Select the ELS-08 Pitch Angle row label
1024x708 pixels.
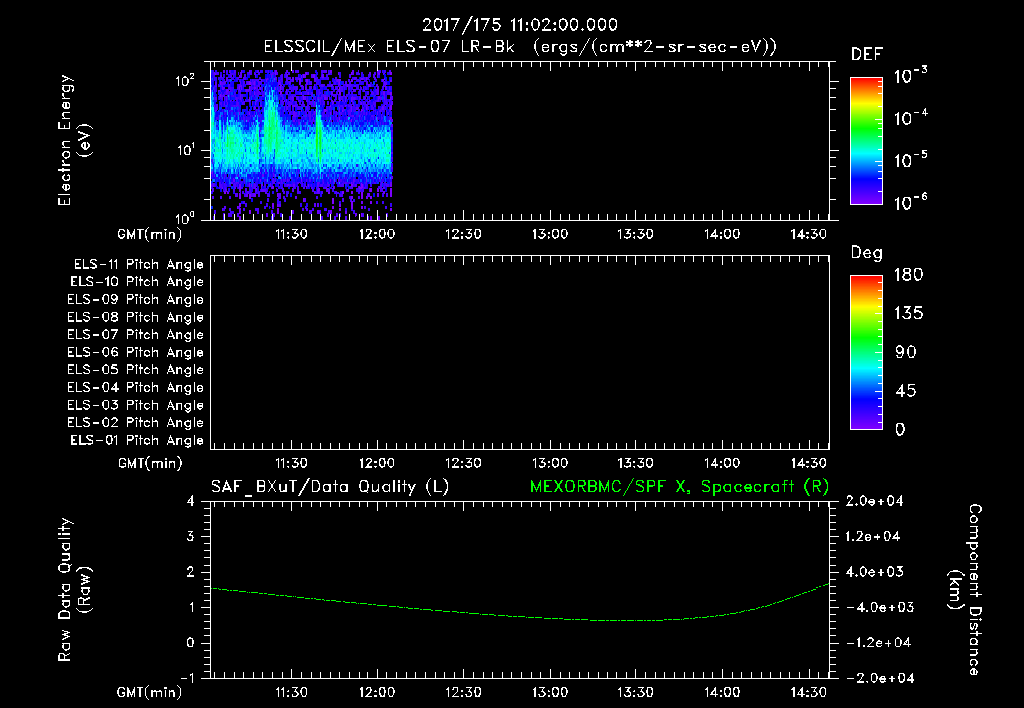(x=135, y=317)
